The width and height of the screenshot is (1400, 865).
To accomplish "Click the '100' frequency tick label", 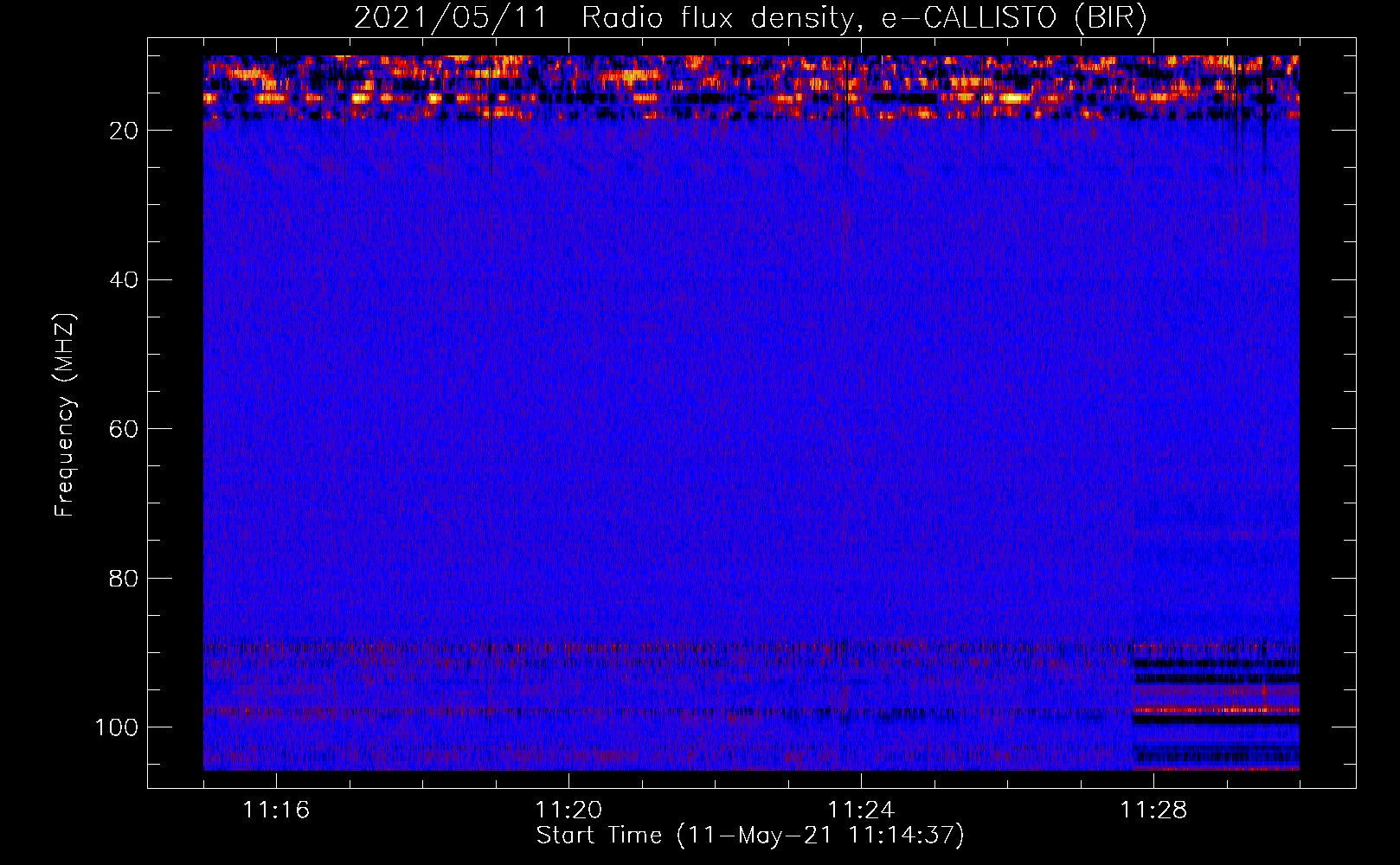I will (x=117, y=727).
